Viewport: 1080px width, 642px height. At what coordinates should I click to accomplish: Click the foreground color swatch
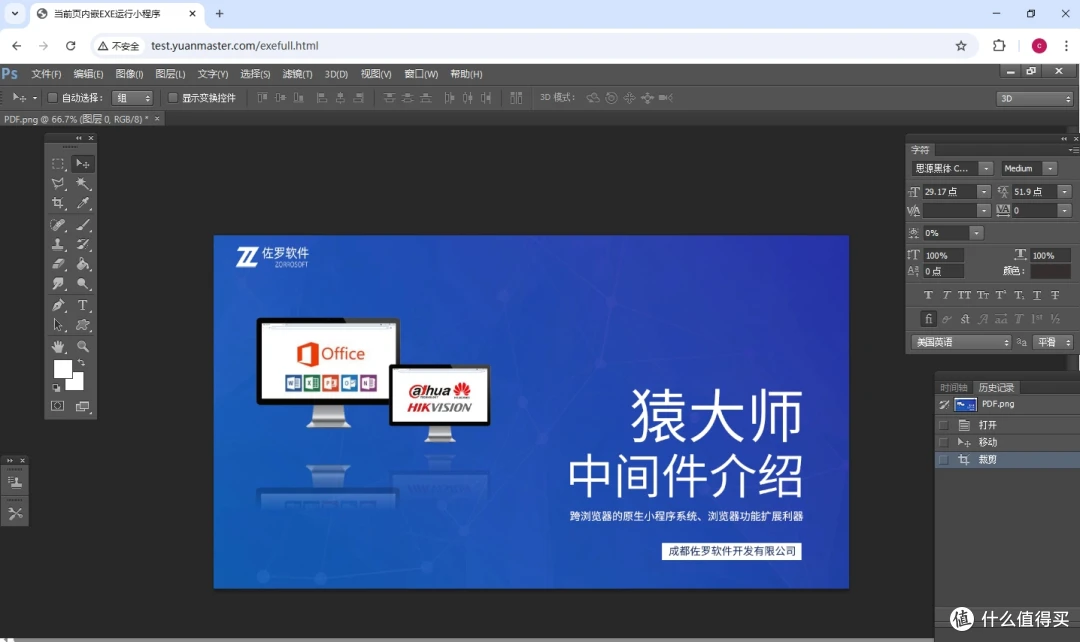point(62,369)
